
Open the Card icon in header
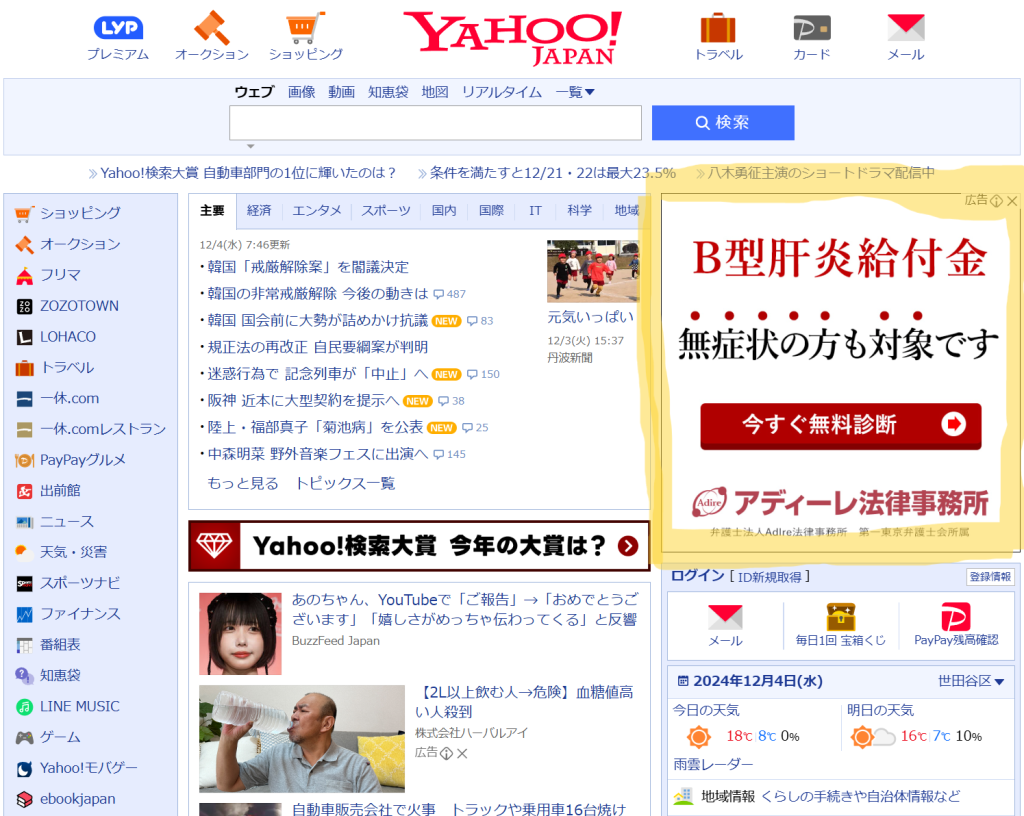pyautogui.click(x=811, y=28)
